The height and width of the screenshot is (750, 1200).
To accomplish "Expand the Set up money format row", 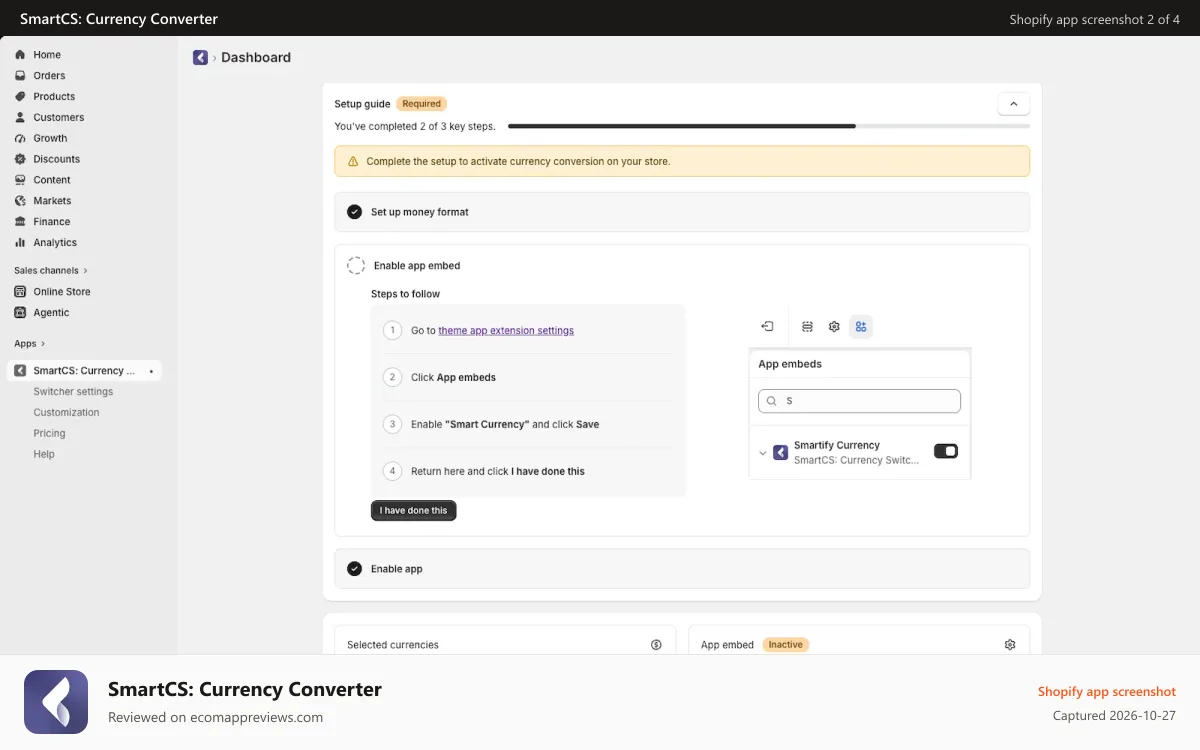I will [682, 212].
